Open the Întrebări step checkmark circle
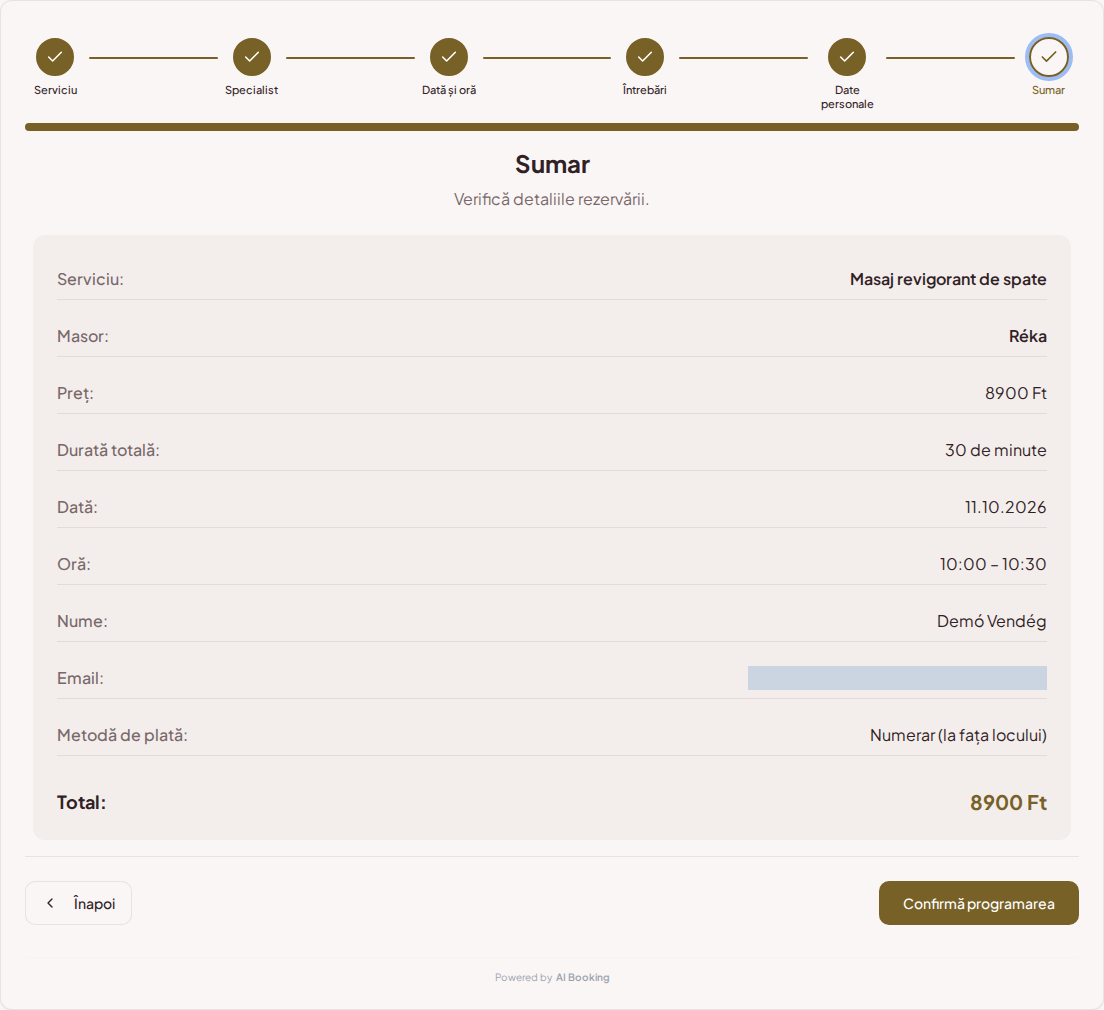Viewport: 1104px width, 1010px height. (x=644, y=57)
